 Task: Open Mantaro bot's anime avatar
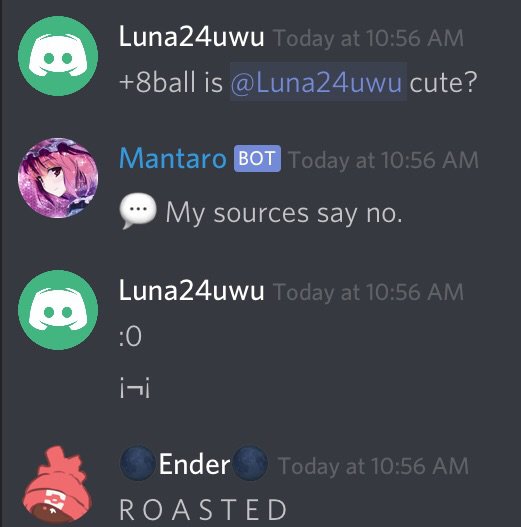[x=58, y=178]
